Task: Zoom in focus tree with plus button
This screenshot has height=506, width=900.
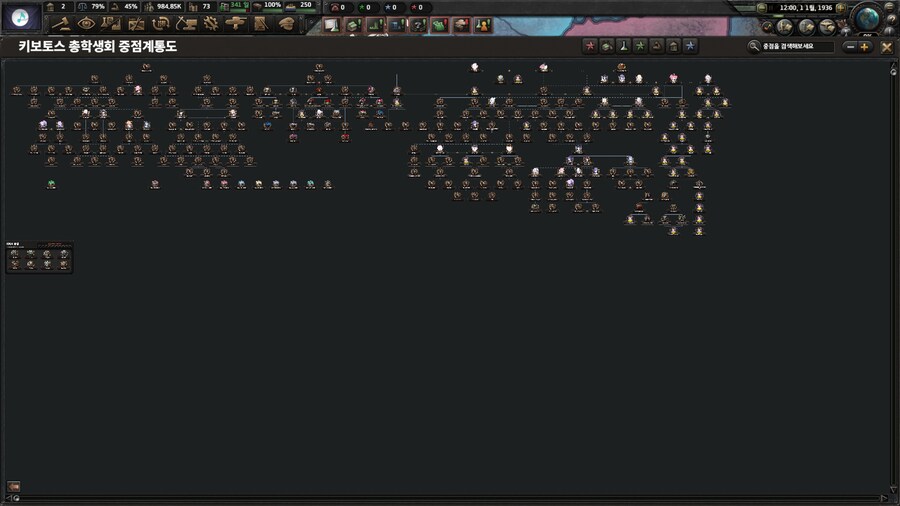Action: 864,47
